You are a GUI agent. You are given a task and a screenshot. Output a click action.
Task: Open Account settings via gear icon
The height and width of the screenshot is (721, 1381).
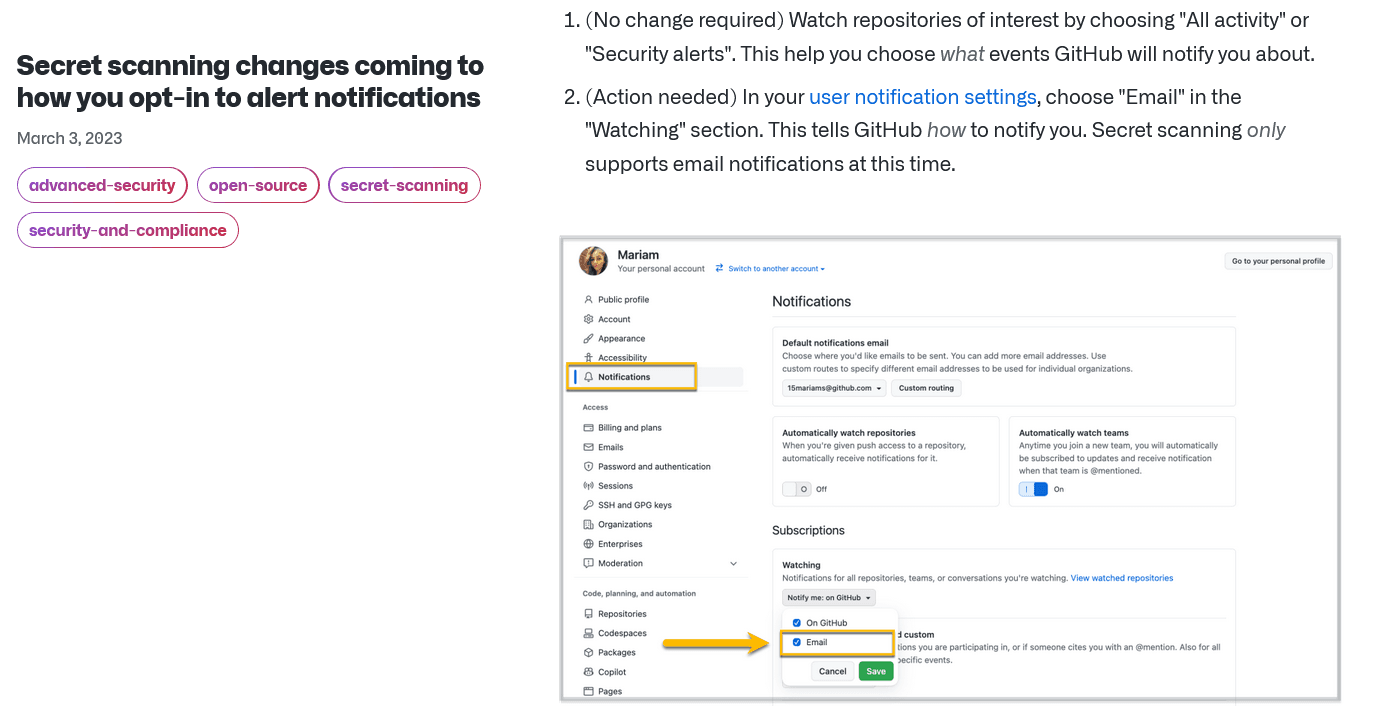tap(589, 319)
